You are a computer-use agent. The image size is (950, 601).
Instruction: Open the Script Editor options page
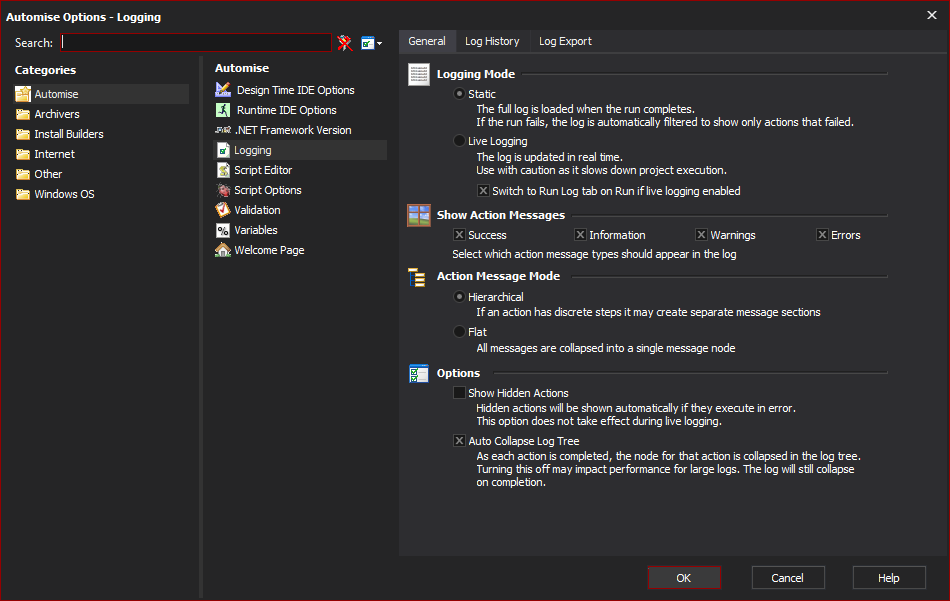coord(263,170)
